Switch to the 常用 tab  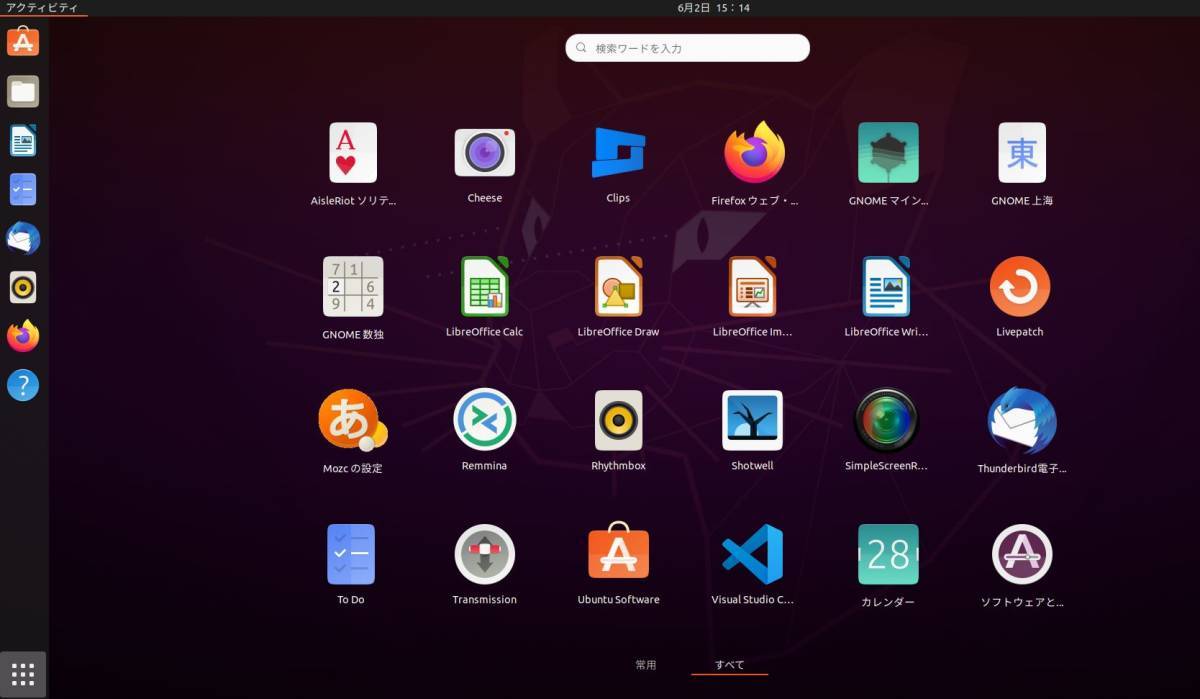point(646,664)
